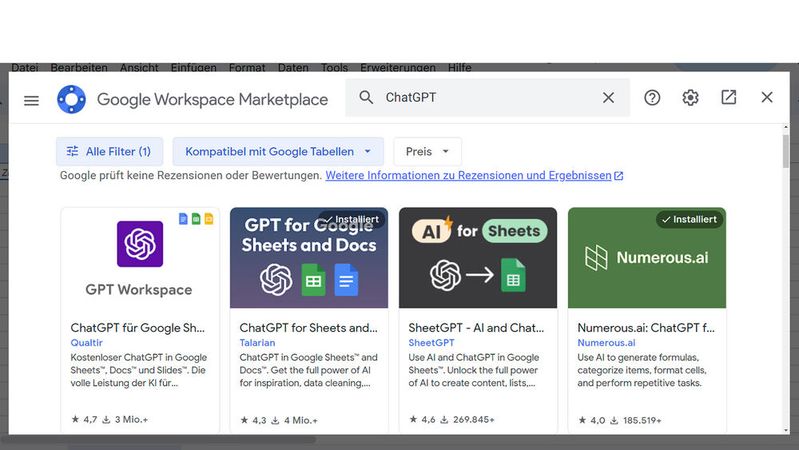Open the Hilfe menu
The image size is (799, 450).
click(460, 67)
